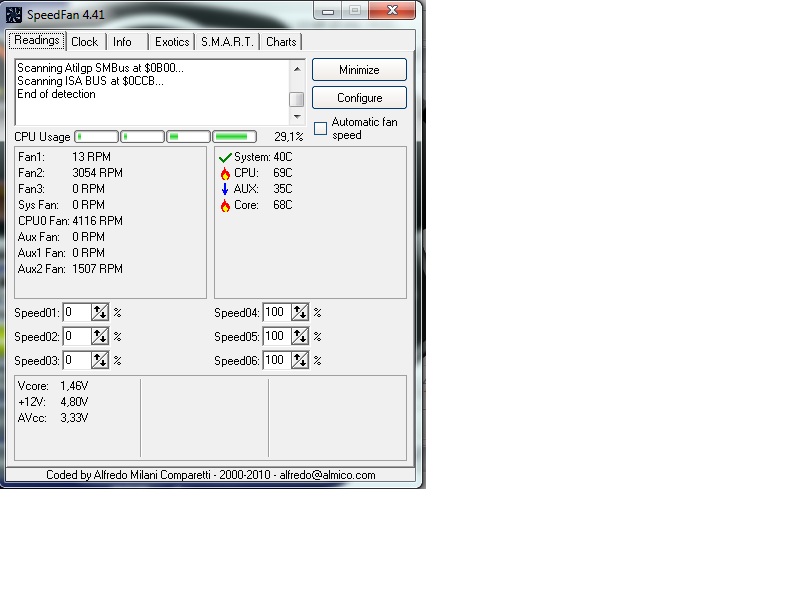The image size is (800, 600).
Task: Show the Charts tab
Action: 281,42
